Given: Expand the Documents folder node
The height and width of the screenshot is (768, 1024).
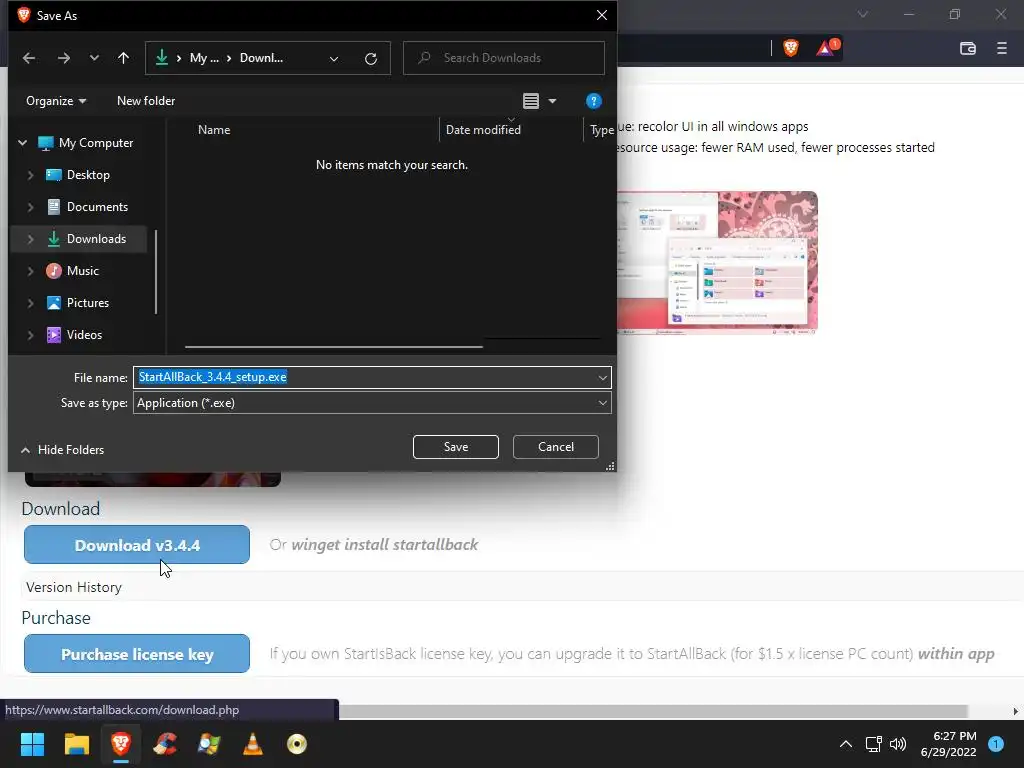Looking at the screenshot, I should pyautogui.click(x=31, y=207).
